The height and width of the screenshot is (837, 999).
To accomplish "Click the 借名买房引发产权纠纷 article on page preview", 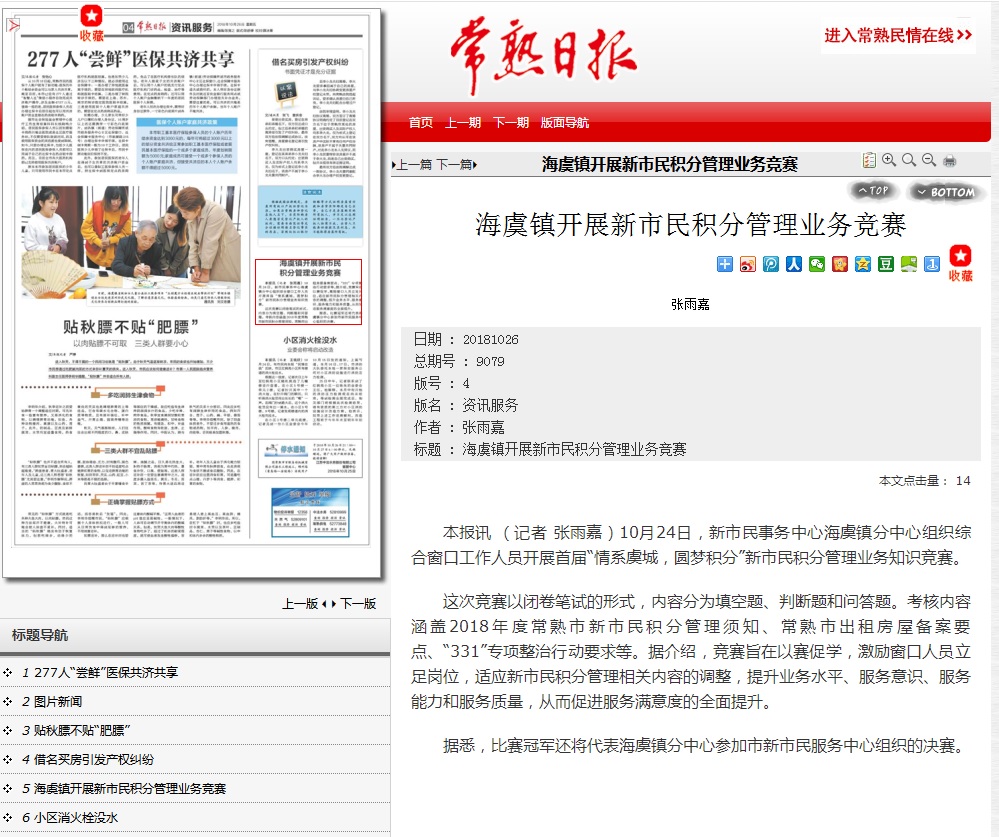I will pos(310,118).
